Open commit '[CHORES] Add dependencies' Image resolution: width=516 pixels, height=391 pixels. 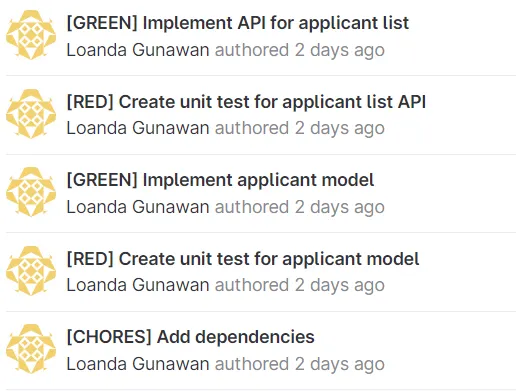190,337
